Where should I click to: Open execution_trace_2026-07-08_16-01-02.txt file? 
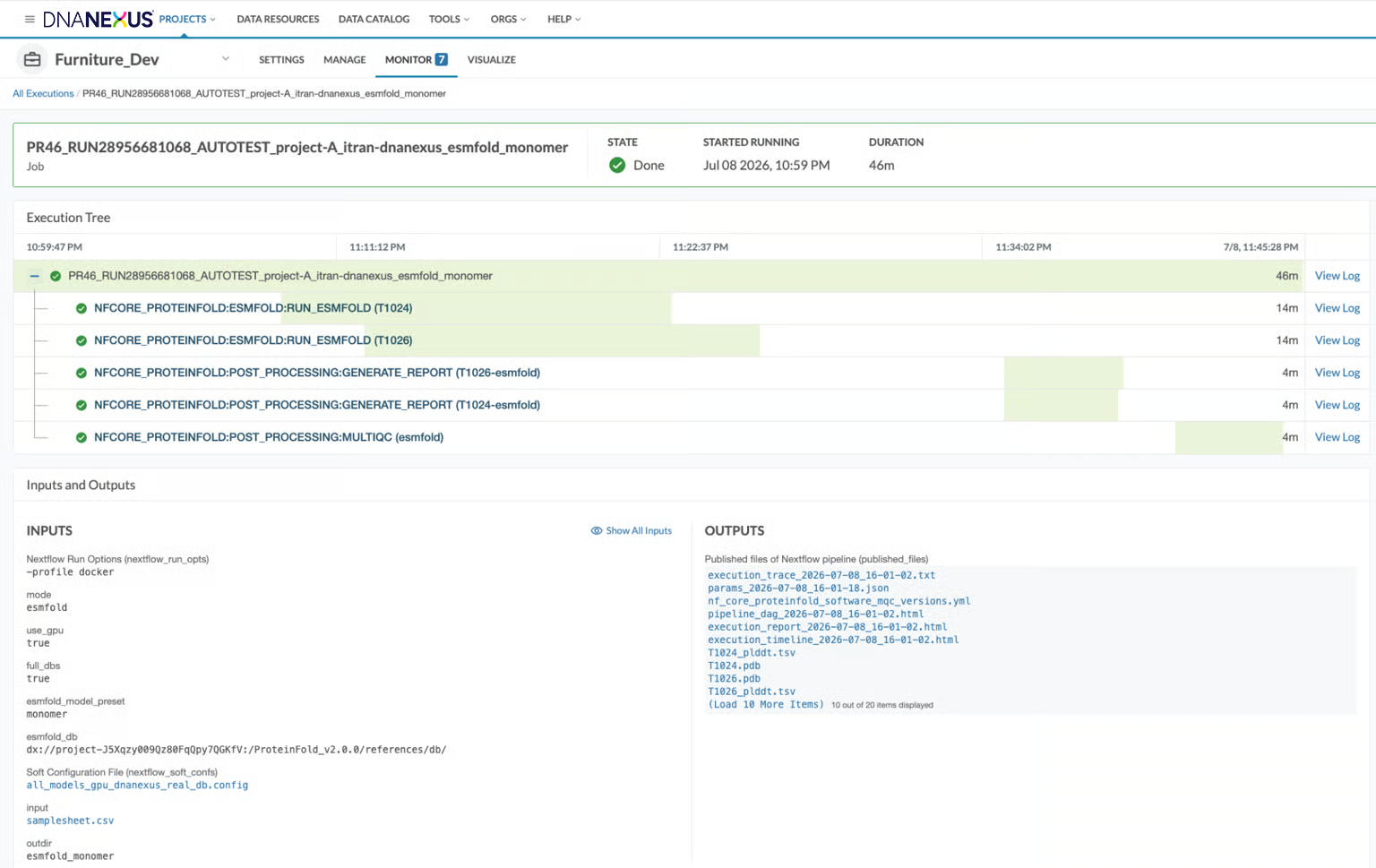tap(821, 575)
